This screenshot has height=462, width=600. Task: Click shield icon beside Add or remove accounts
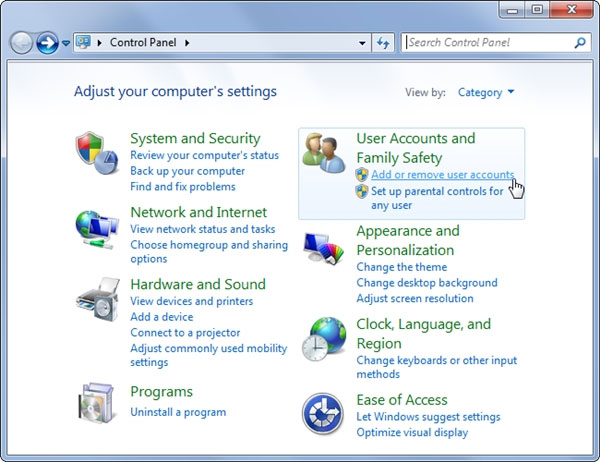(x=362, y=175)
